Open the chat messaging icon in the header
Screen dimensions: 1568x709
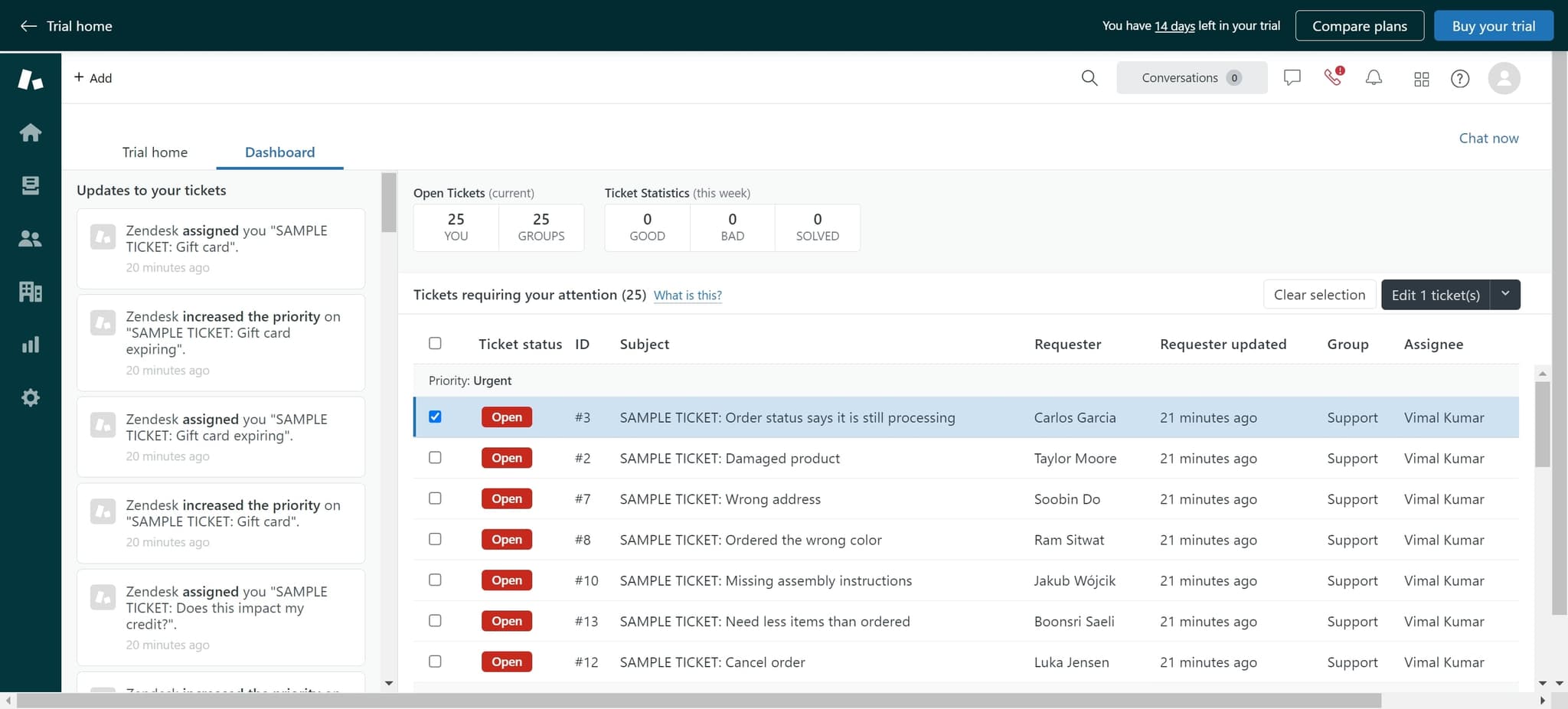[1292, 77]
